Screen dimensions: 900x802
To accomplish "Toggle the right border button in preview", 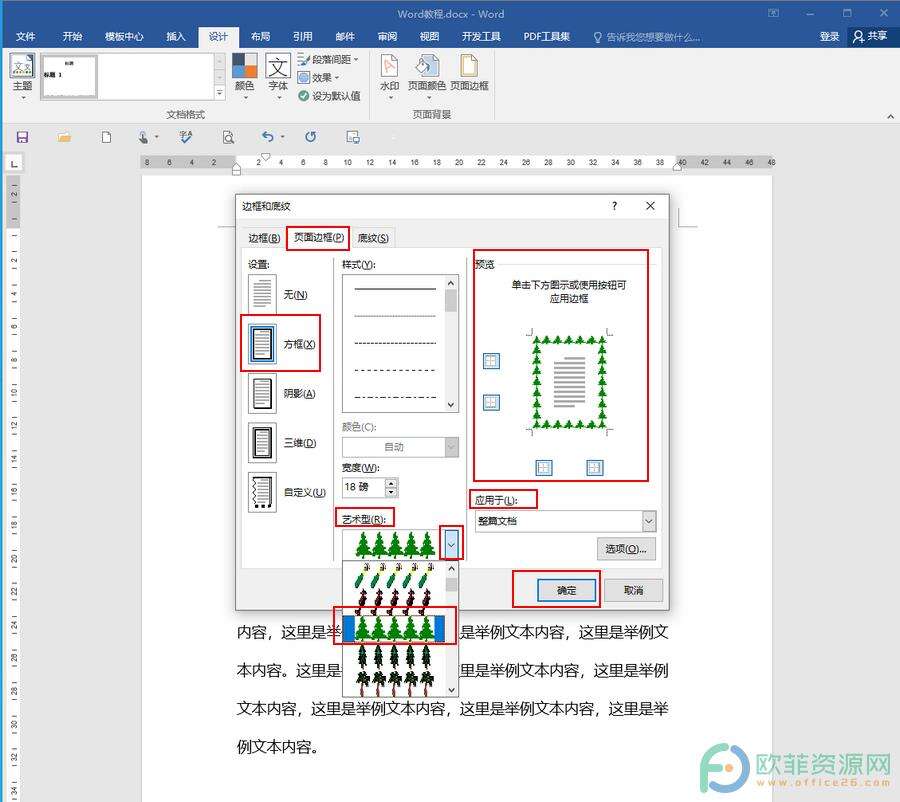I will (x=595, y=468).
